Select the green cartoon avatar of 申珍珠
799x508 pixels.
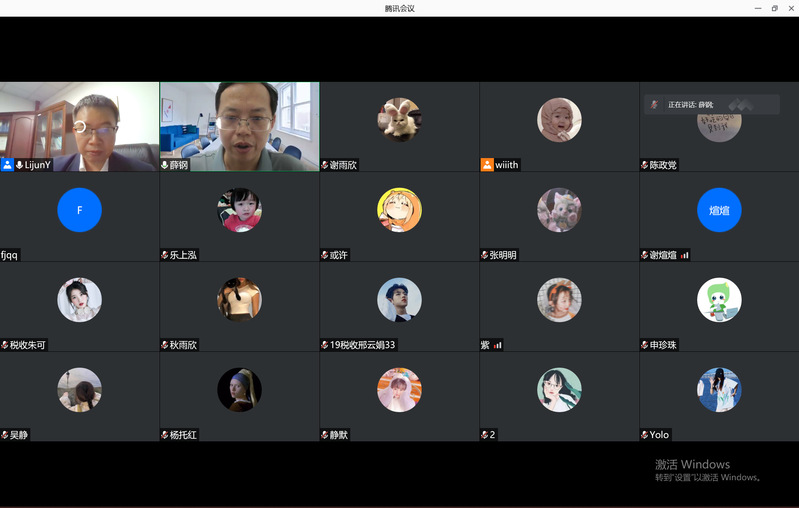coord(719,300)
